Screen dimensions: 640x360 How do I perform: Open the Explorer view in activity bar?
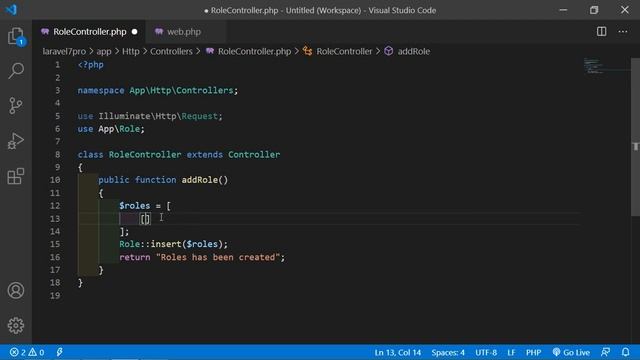click(16, 36)
